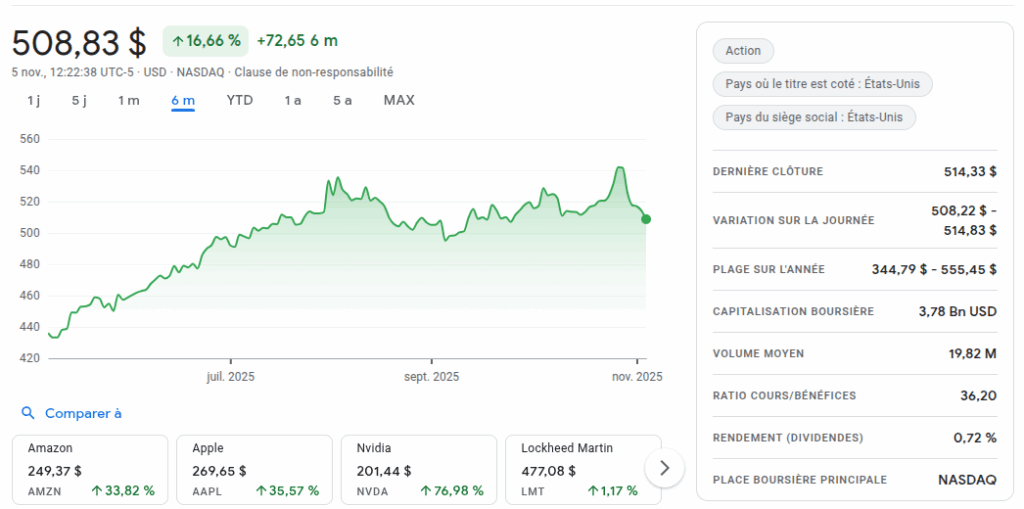Show the 1 a chart range
The width and height of the screenshot is (1024, 509).
(x=292, y=100)
